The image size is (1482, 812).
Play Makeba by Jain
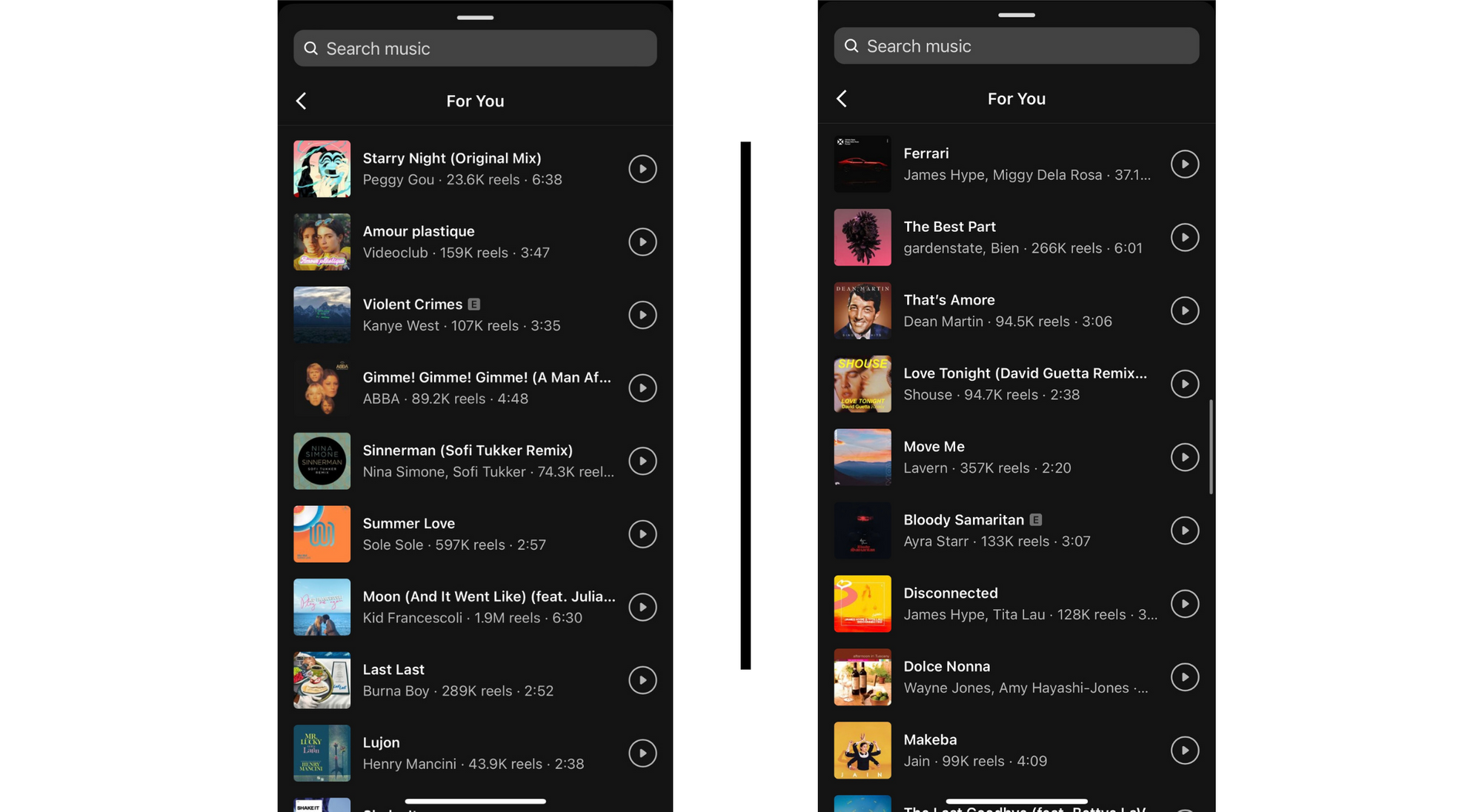(1184, 750)
